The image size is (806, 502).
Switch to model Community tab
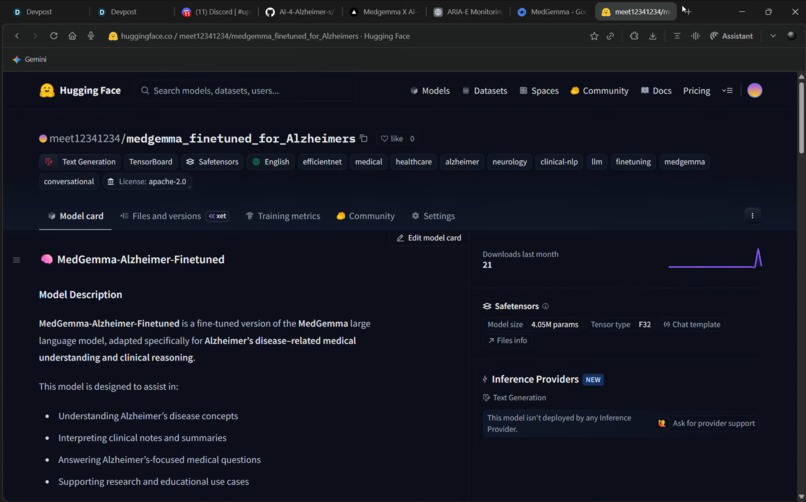(365, 216)
